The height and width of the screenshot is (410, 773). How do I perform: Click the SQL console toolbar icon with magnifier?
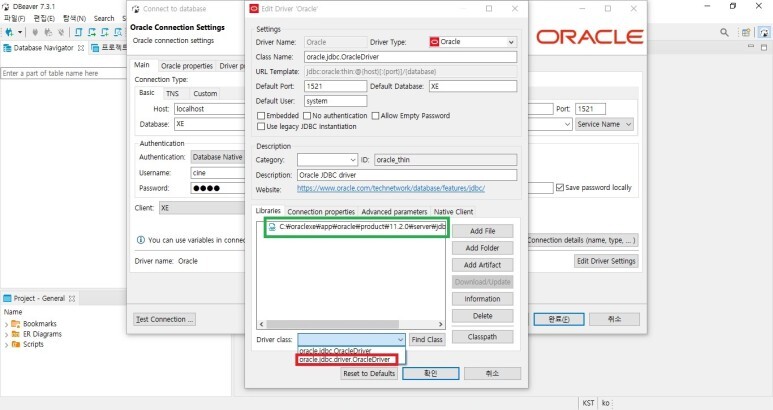tap(118, 32)
